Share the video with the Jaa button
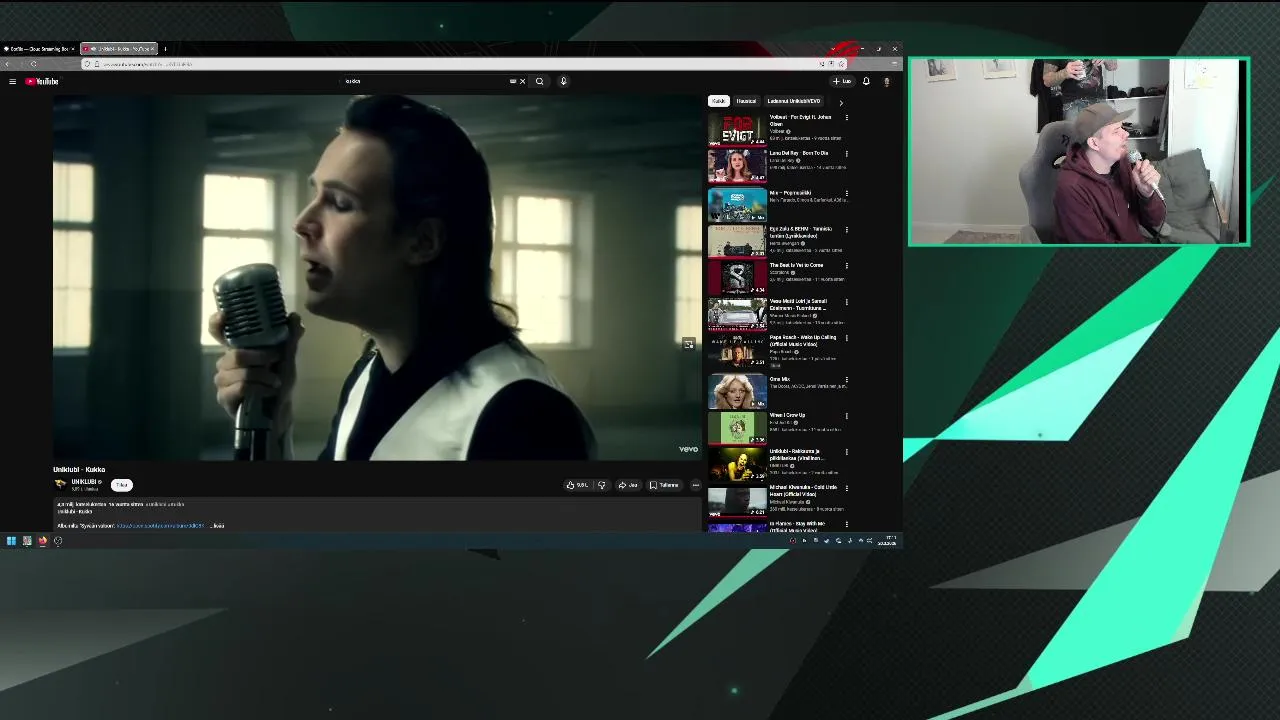This screenshot has width=1280, height=720. (x=627, y=485)
